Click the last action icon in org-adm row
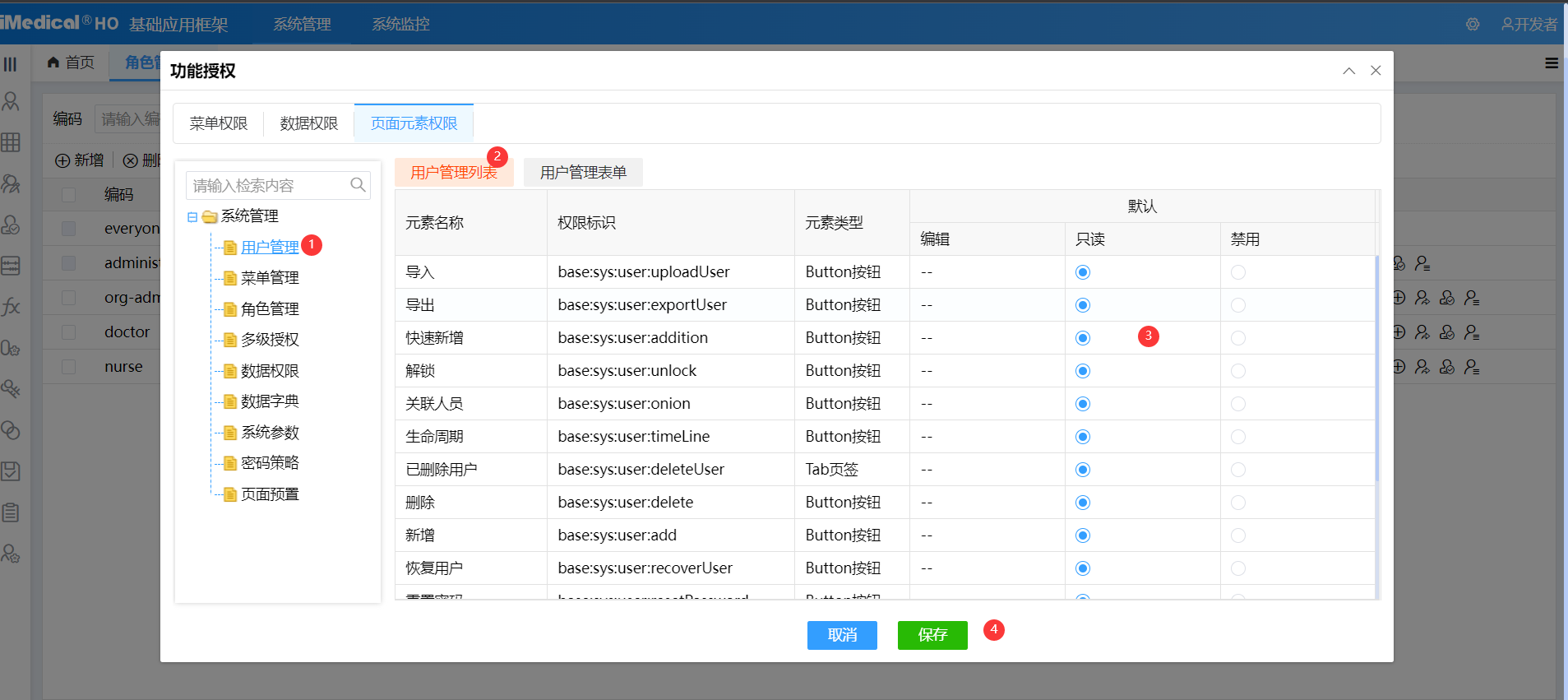This screenshot has width=1568, height=700. coord(1472,298)
